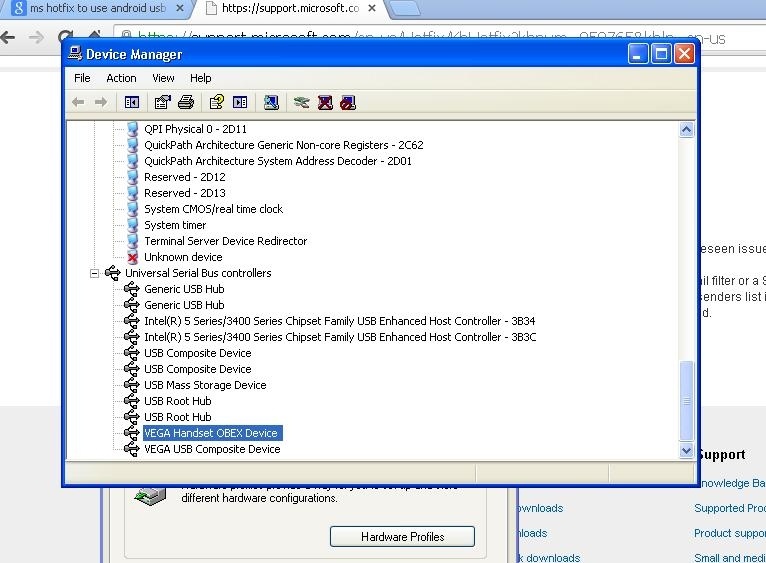The image size is (766, 563).
Task: Select Terminal Server Device Redirector
Action: (225, 241)
